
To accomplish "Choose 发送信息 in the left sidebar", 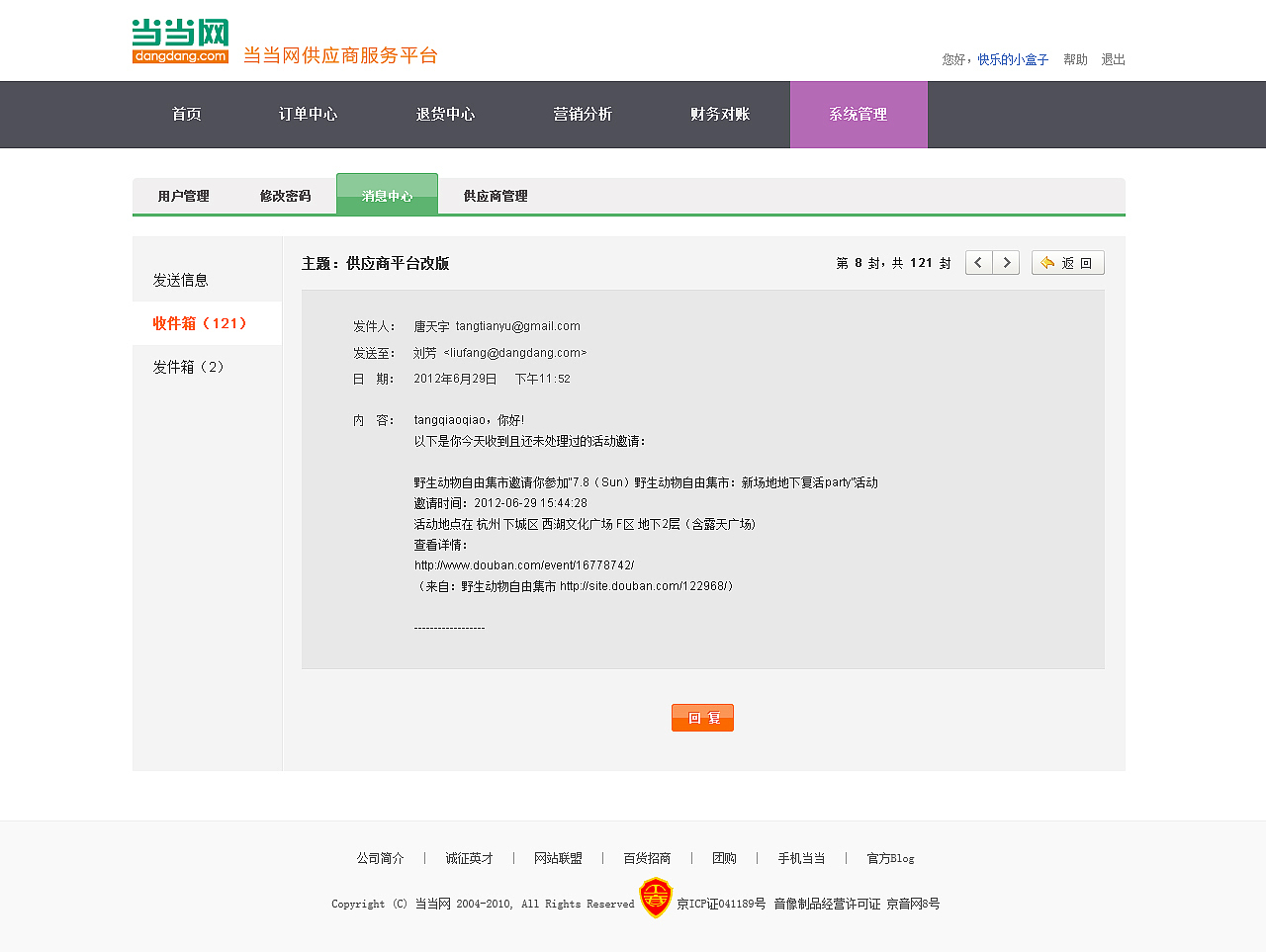I will (181, 280).
